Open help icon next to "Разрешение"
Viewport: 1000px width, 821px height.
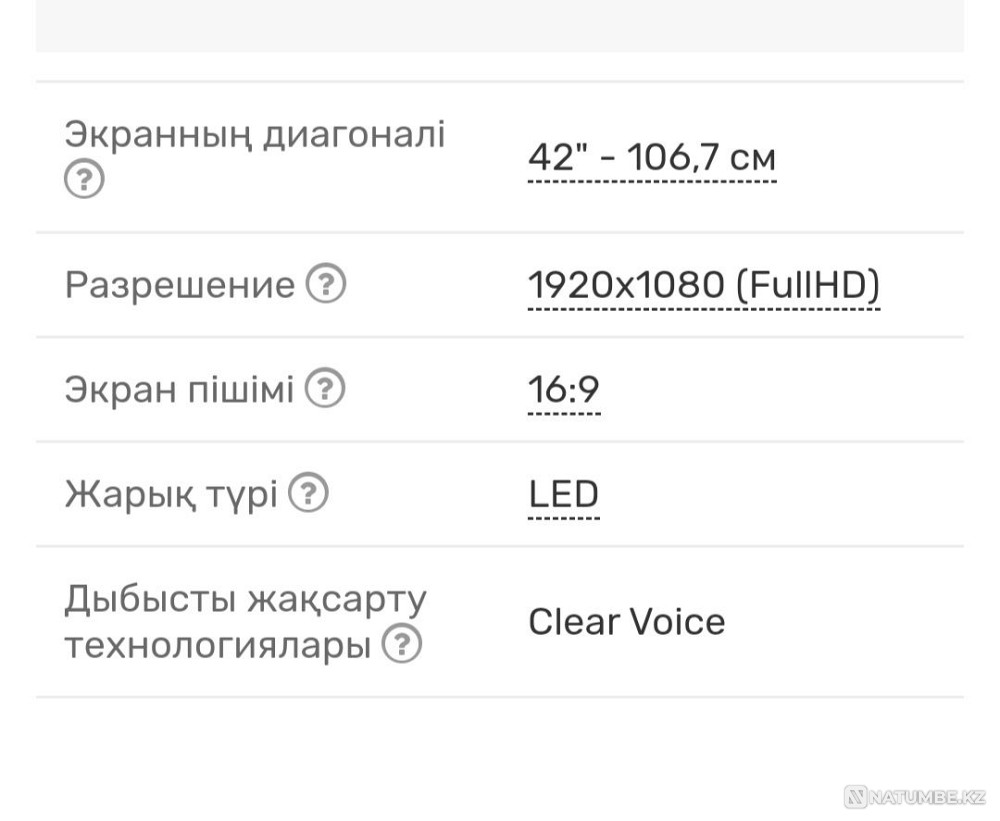coord(327,284)
